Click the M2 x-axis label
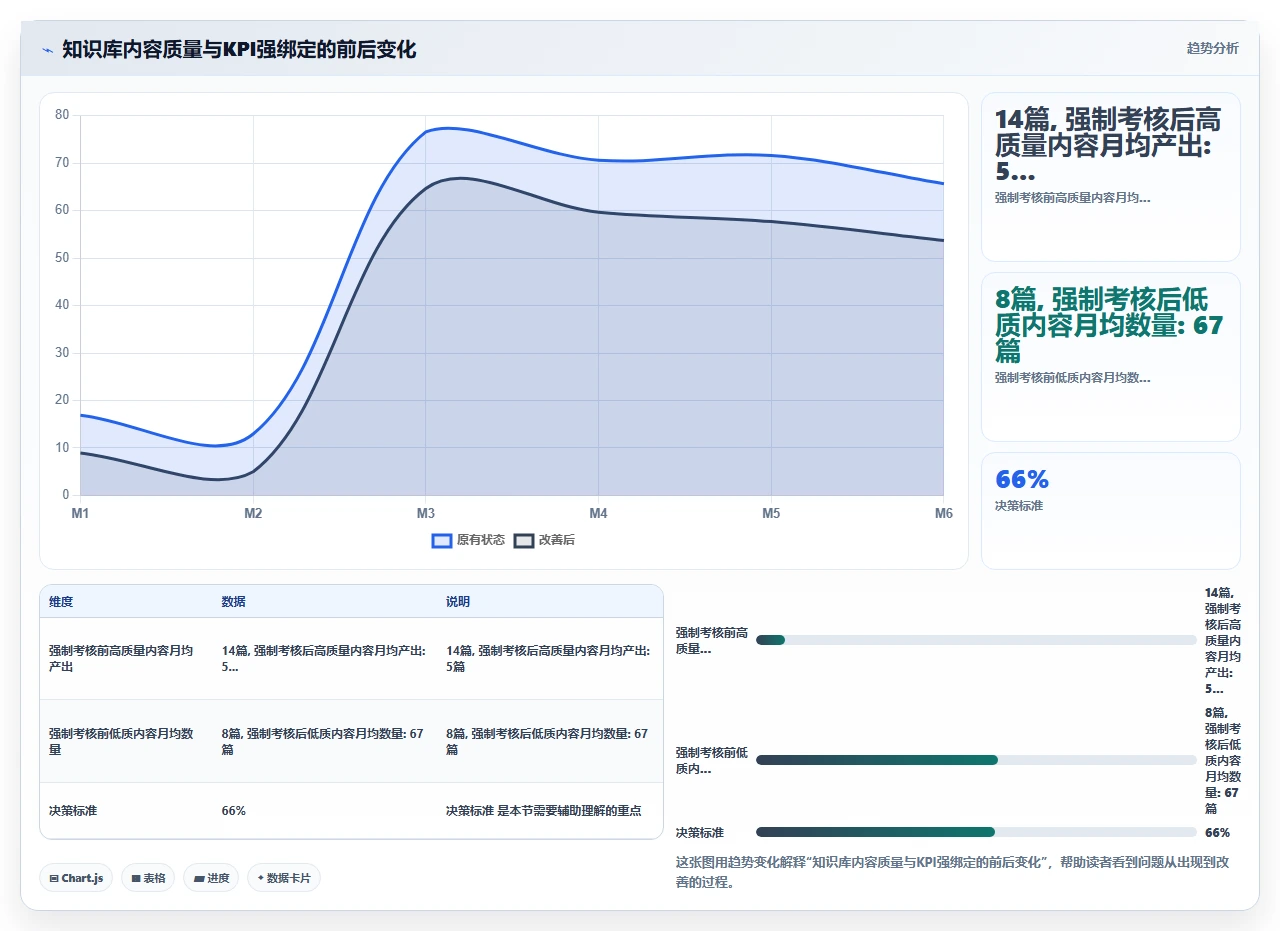Viewport: 1280px width, 931px height. [253, 514]
